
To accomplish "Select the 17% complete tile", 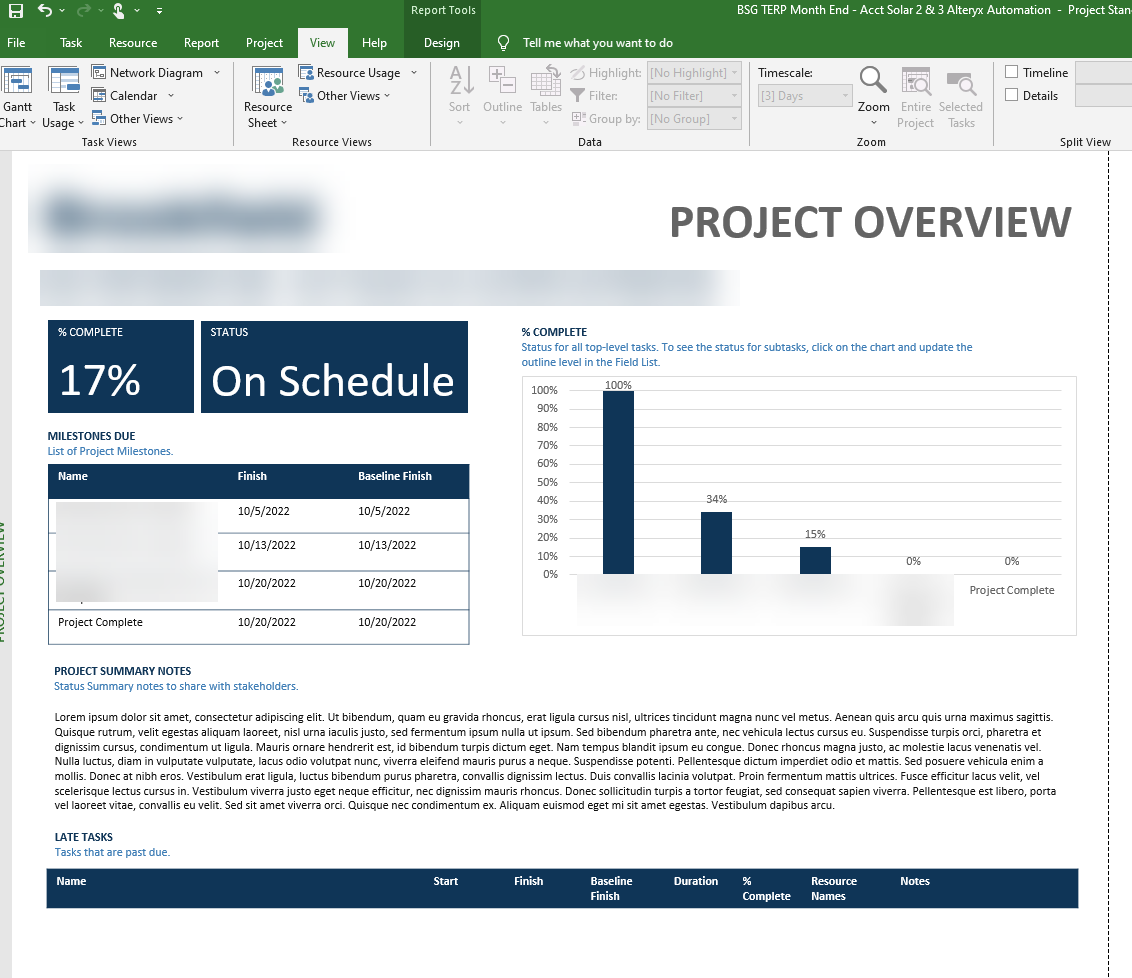I will tap(121, 367).
